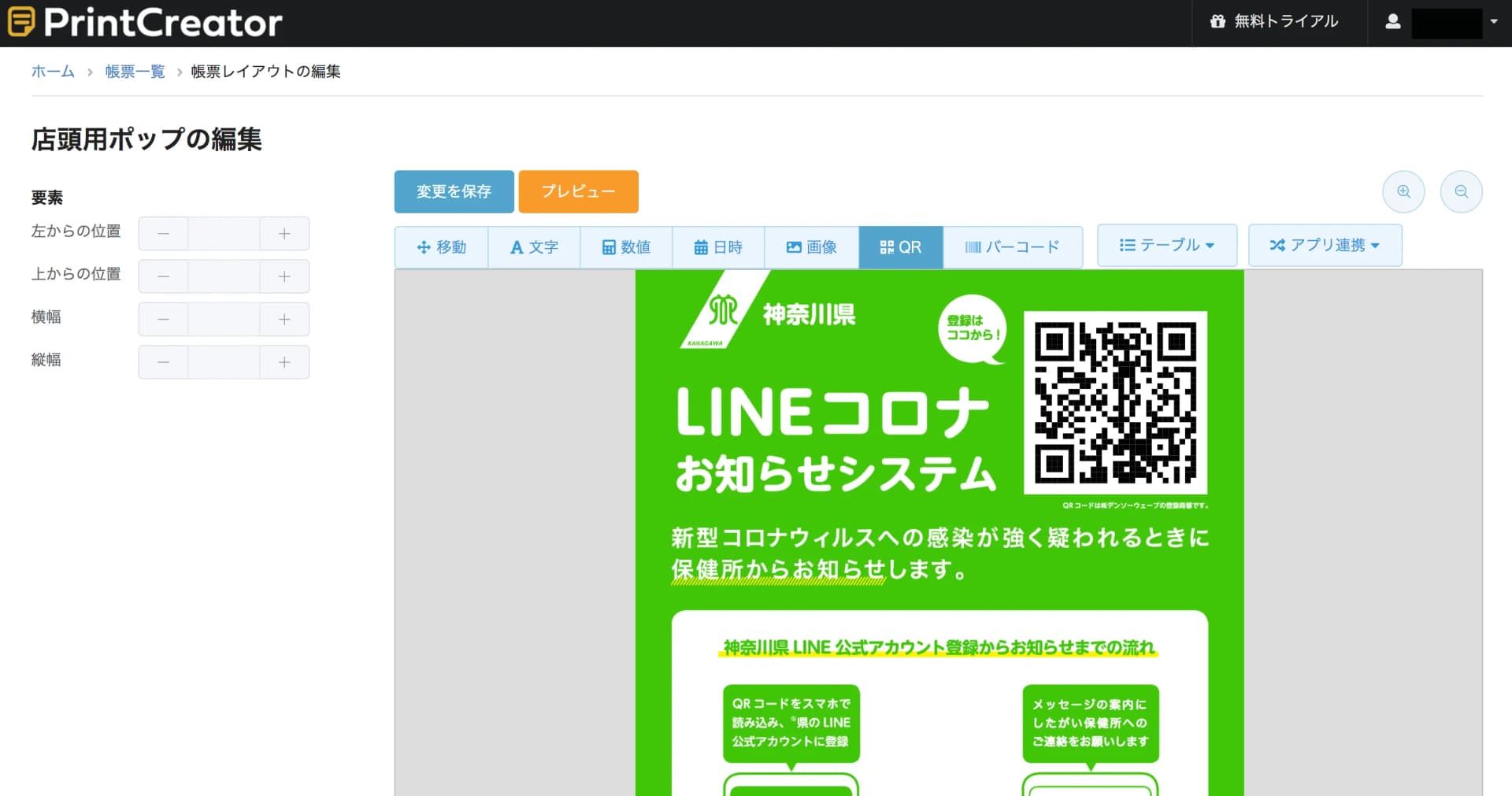
Task: Select the 文字 text tool
Action: [x=534, y=247]
